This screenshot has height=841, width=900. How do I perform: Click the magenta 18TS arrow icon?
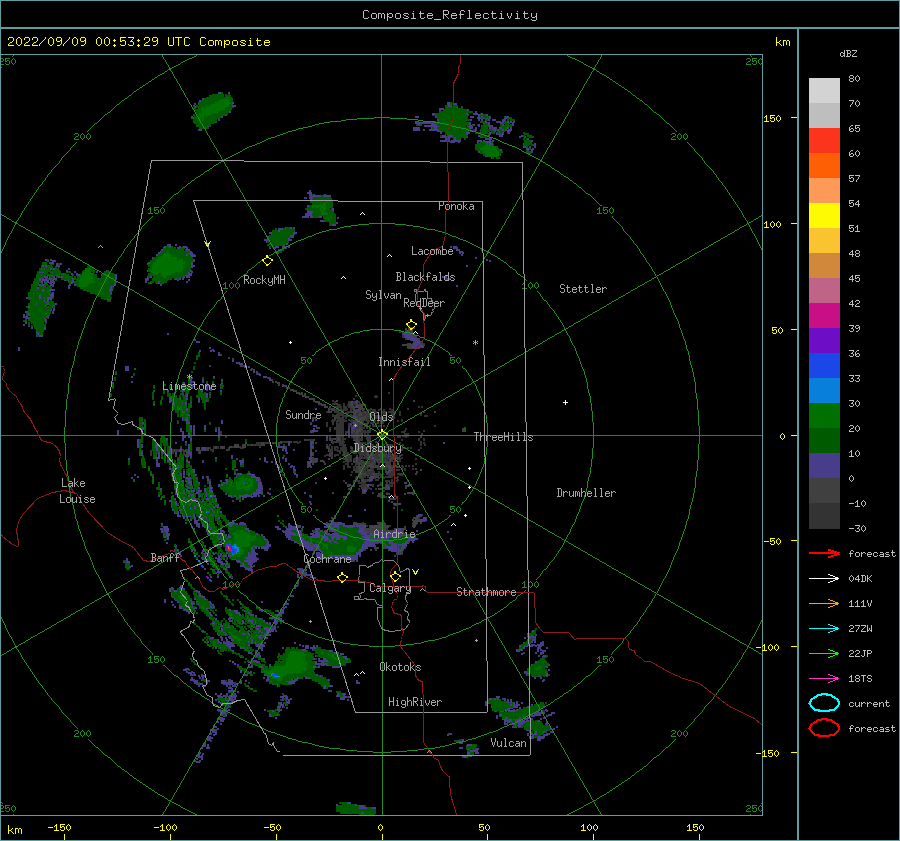[x=824, y=679]
